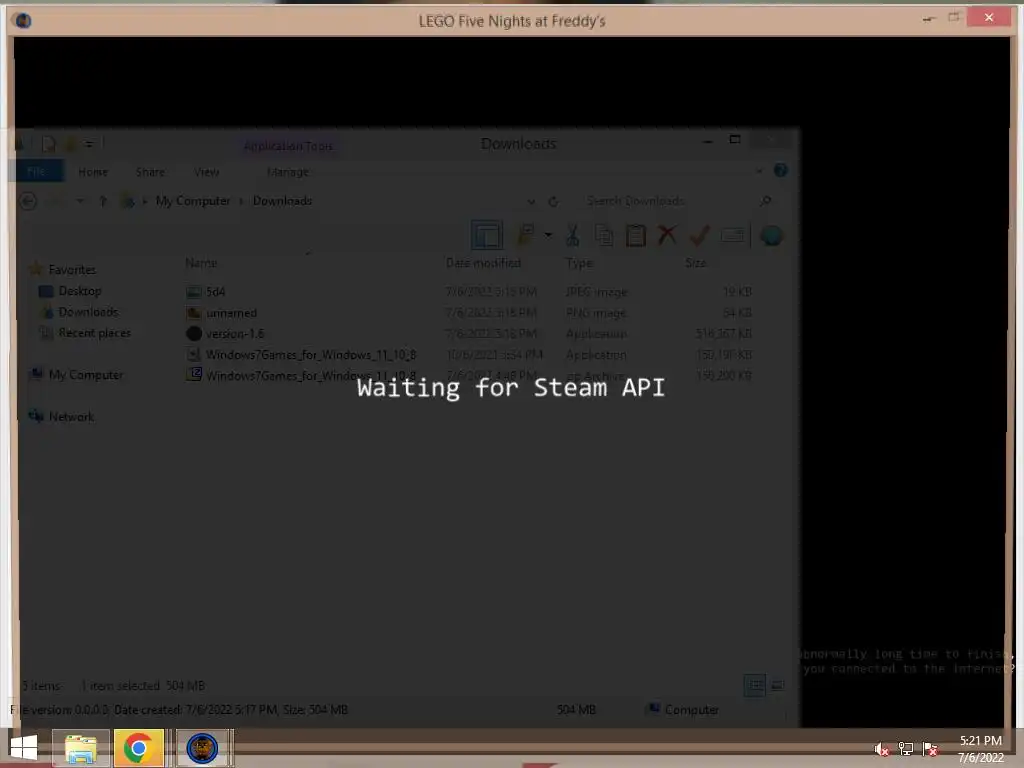Select Desktop in the navigation pane
This screenshot has height=768, width=1024.
80,291
